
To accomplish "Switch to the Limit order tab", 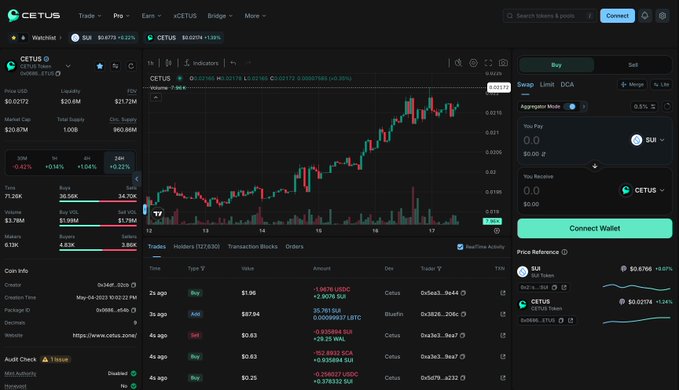I will click(546, 84).
